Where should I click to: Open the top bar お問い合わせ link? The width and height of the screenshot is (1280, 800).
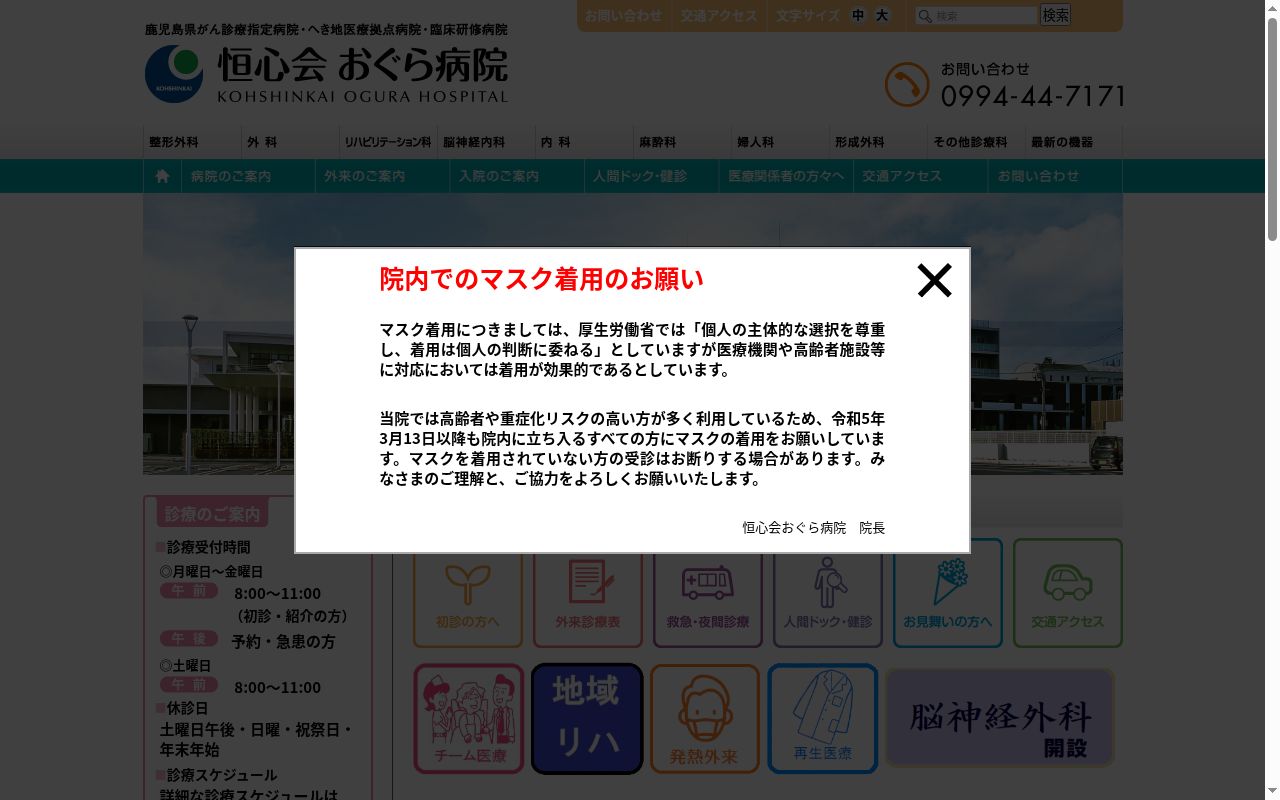coord(623,16)
